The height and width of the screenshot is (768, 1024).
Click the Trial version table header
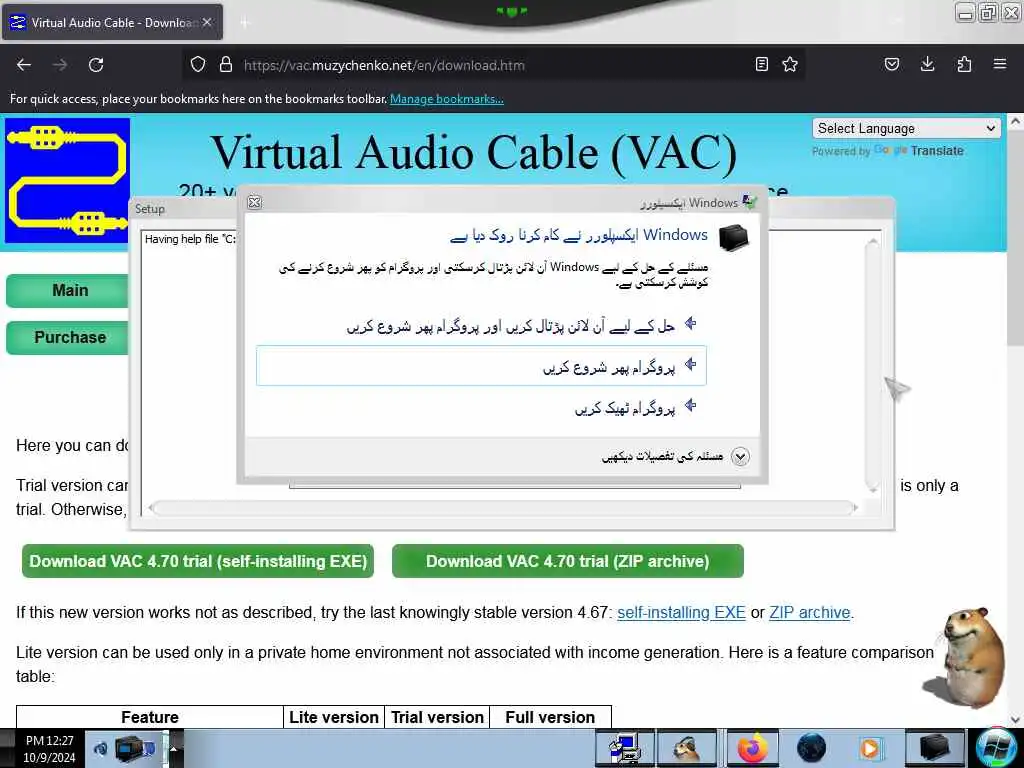coord(437,717)
